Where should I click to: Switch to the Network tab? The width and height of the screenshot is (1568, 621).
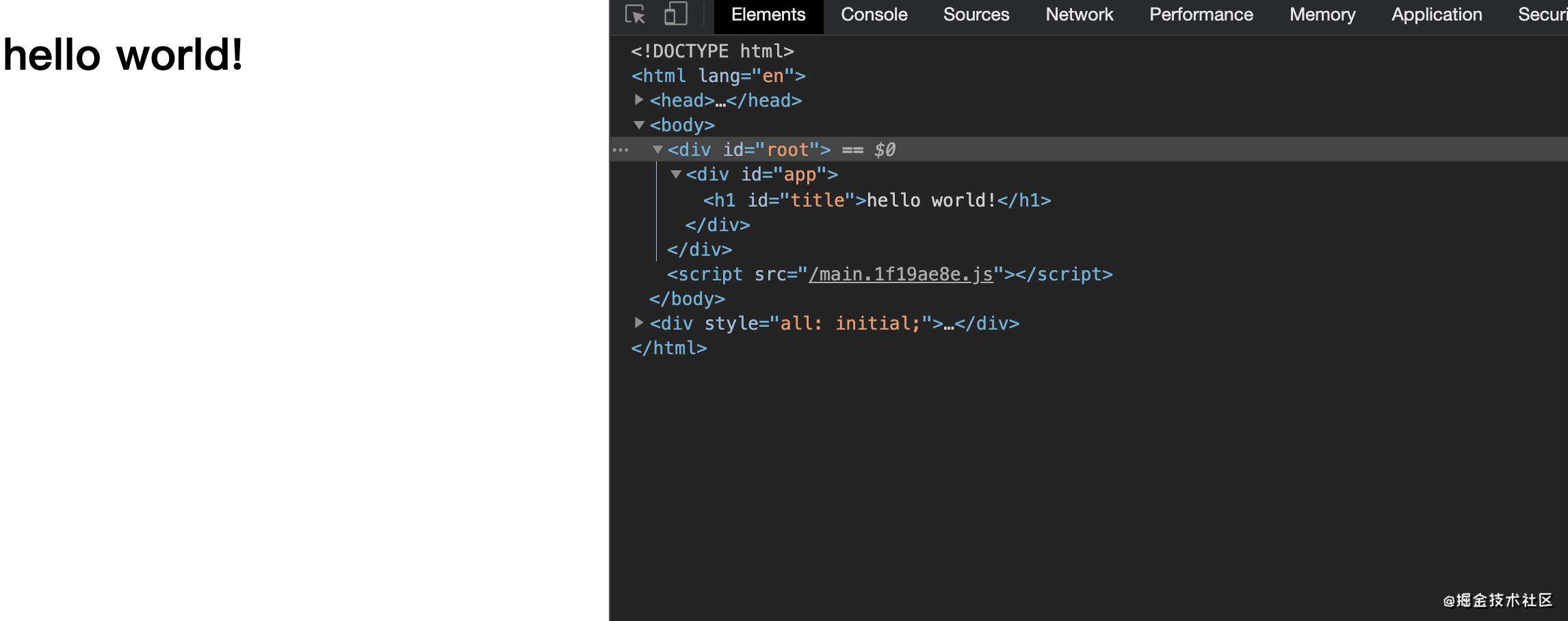click(1079, 15)
